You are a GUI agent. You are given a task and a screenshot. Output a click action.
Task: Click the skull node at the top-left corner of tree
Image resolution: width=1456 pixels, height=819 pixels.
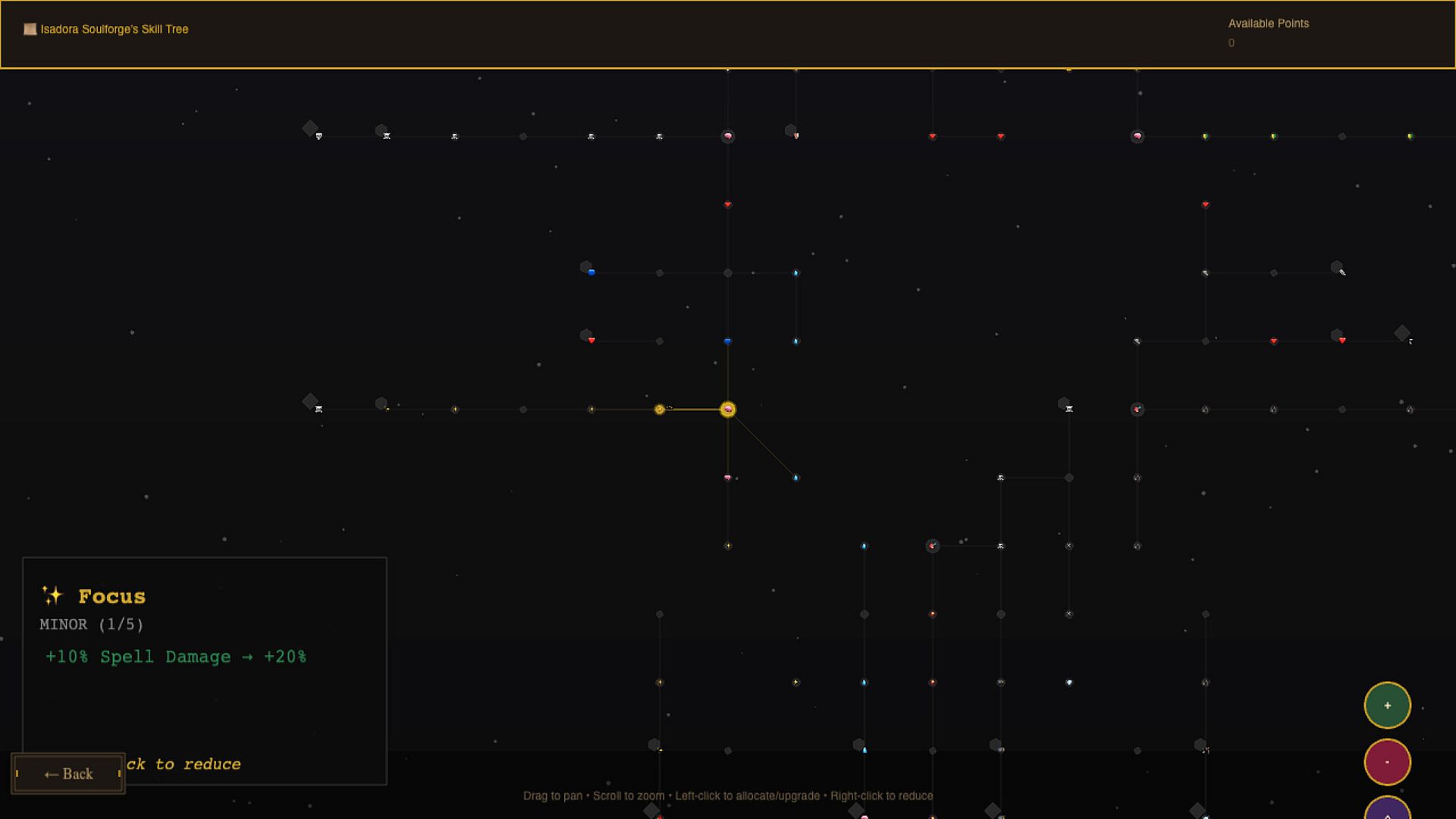point(318,136)
